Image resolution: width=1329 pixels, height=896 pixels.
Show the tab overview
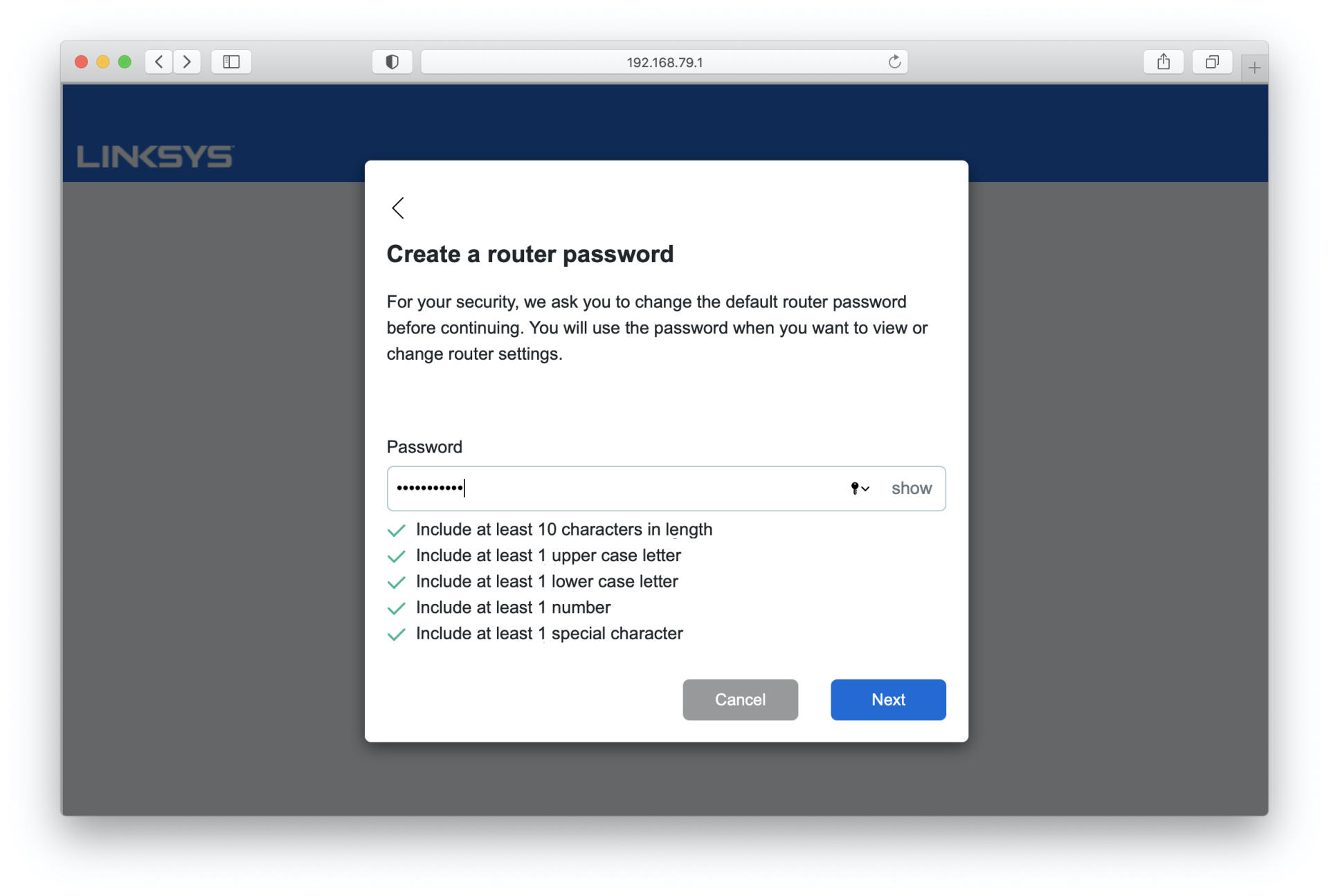tap(1211, 62)
